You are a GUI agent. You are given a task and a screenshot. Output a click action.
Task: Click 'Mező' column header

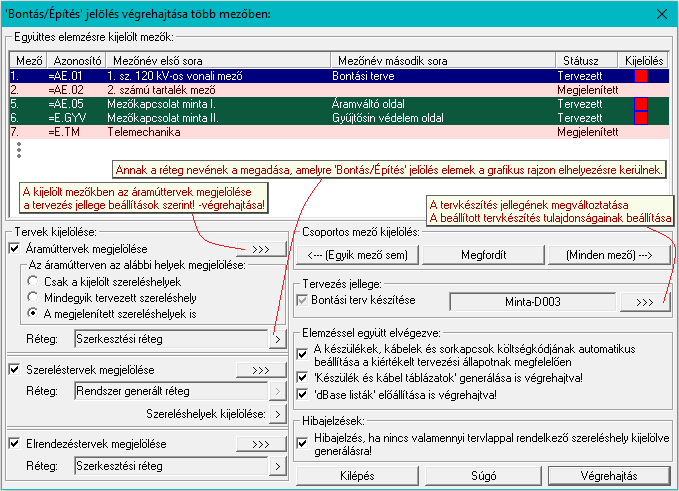pos(29,61)
